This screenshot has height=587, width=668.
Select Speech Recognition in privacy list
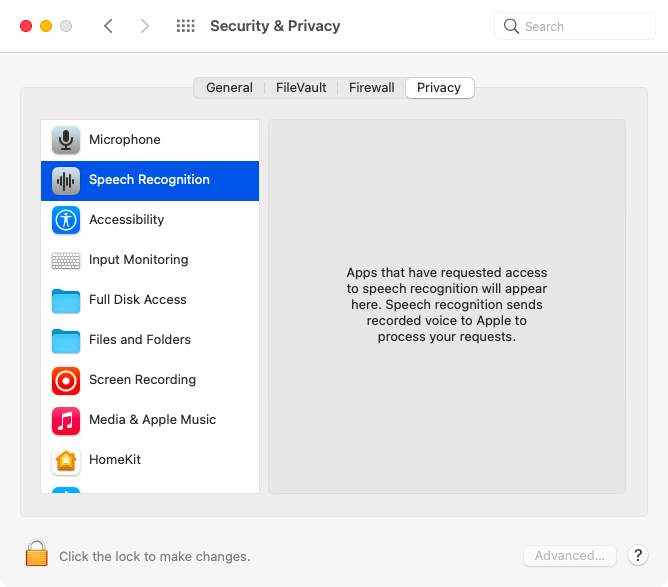pyautogui.click(x=150, y=180)
